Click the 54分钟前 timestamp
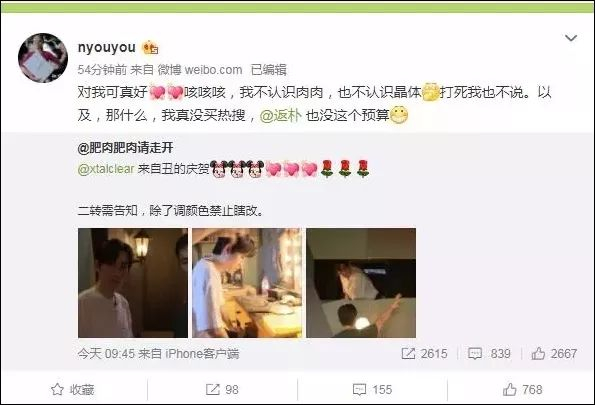The width and height of the screenshot is (595, 405). [x=102, y=70]
